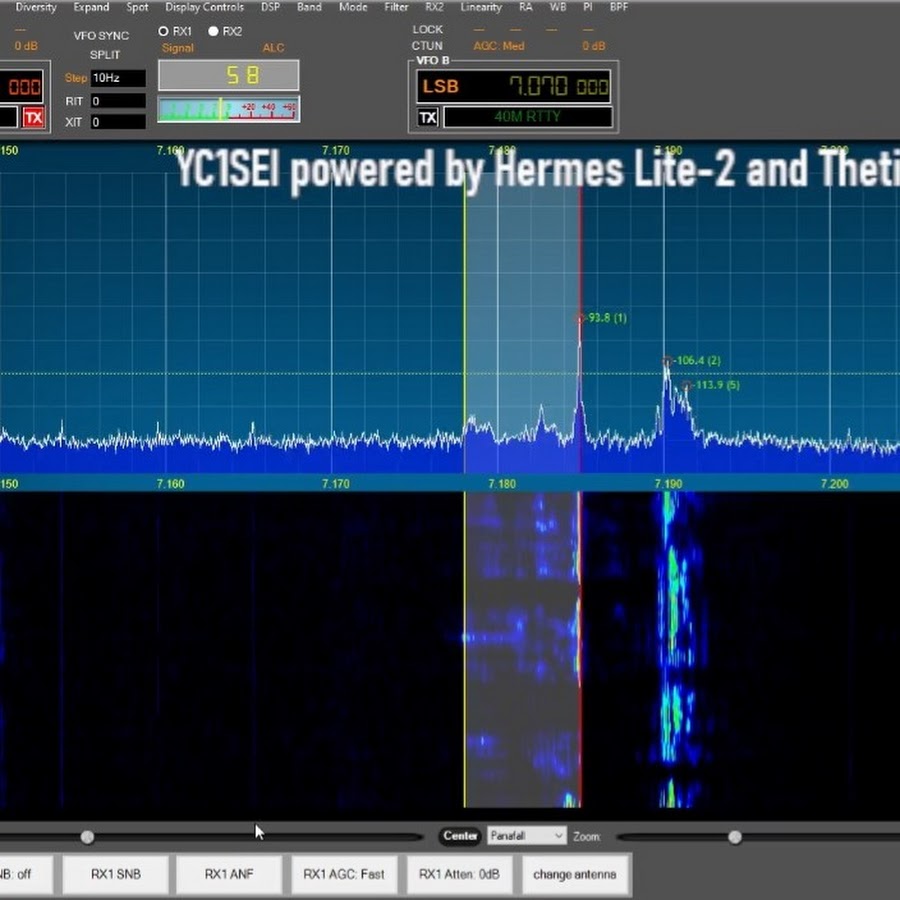This screenshot has height=900, width=900.
Task: Open the Spot menu
Action: coord(137,7)
